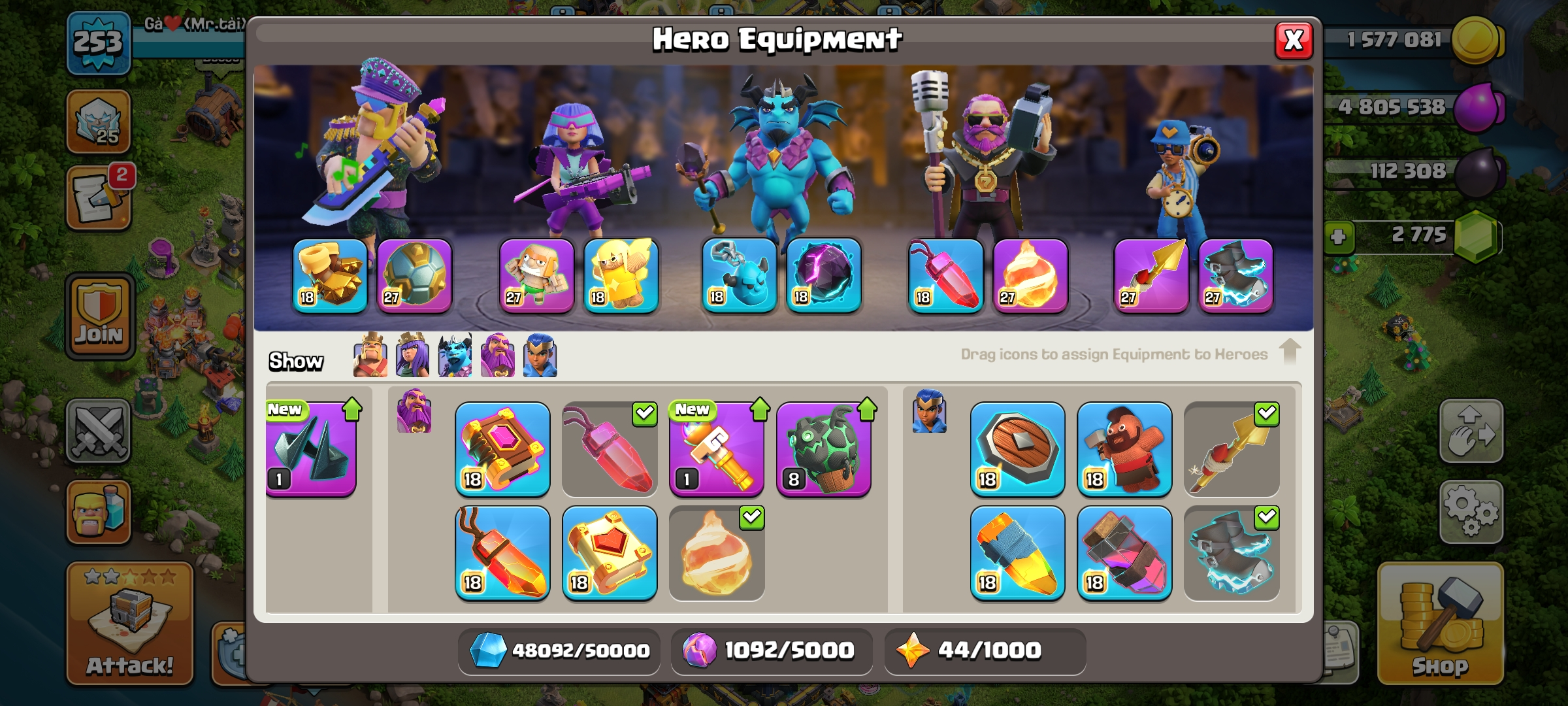Tap the shiny ore 48092/50000 counter
The image size is (1568, 706).
(559, 650)
